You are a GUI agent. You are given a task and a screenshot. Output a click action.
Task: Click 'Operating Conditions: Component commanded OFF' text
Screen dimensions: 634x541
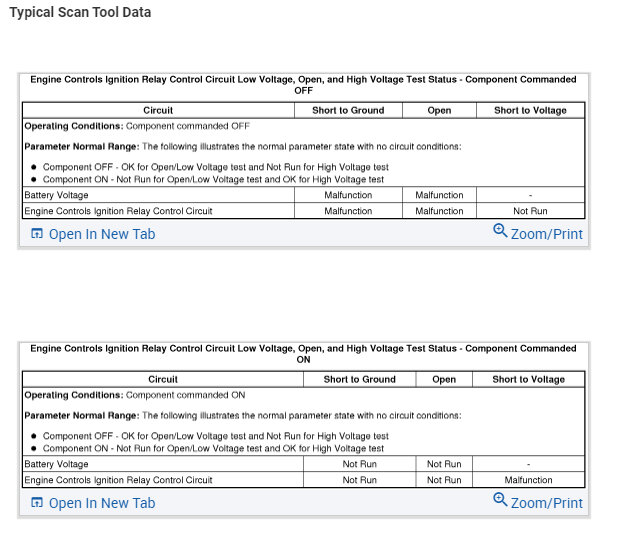click(x=137, y=126)
